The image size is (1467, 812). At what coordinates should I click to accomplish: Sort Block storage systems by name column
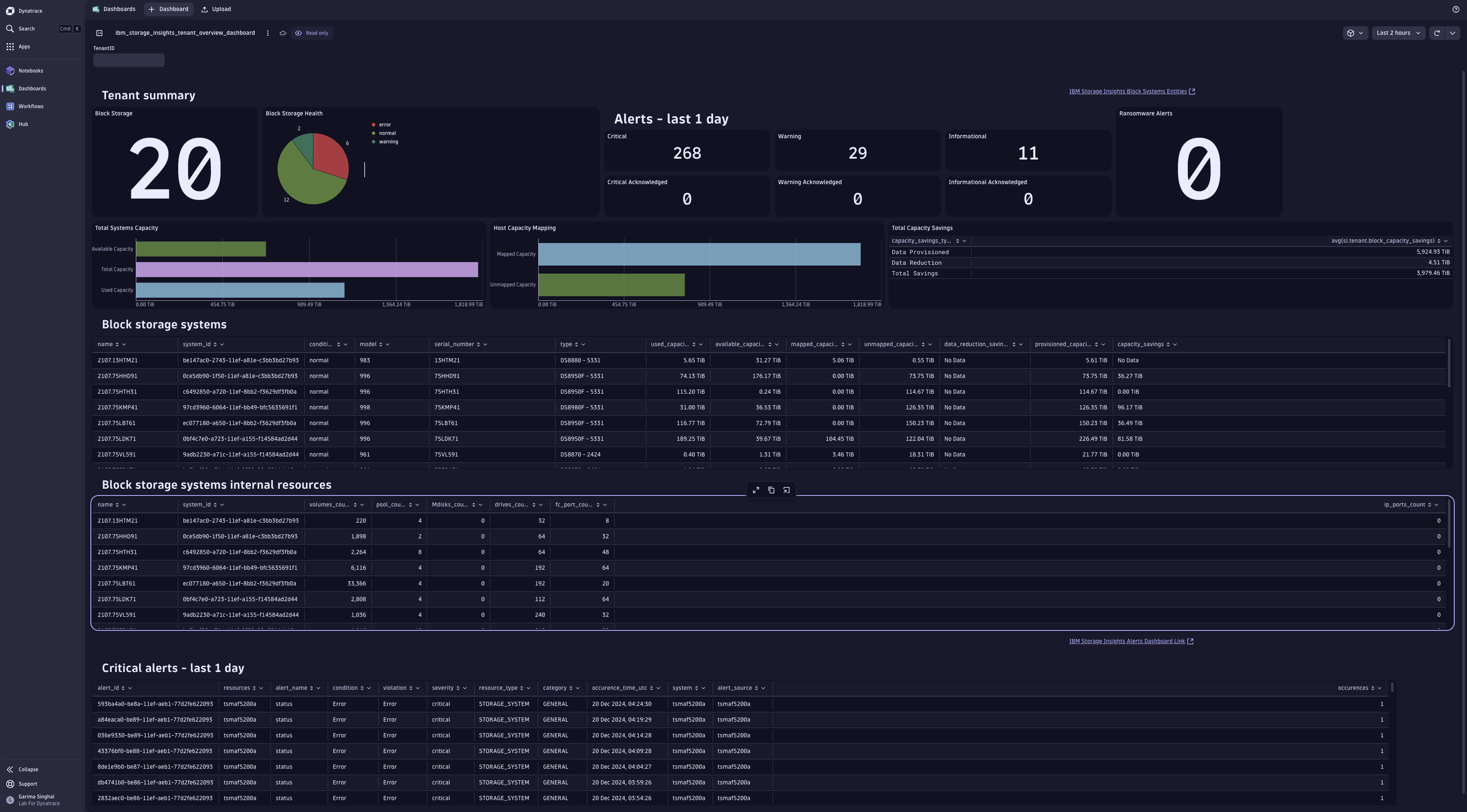coord(117,345)
